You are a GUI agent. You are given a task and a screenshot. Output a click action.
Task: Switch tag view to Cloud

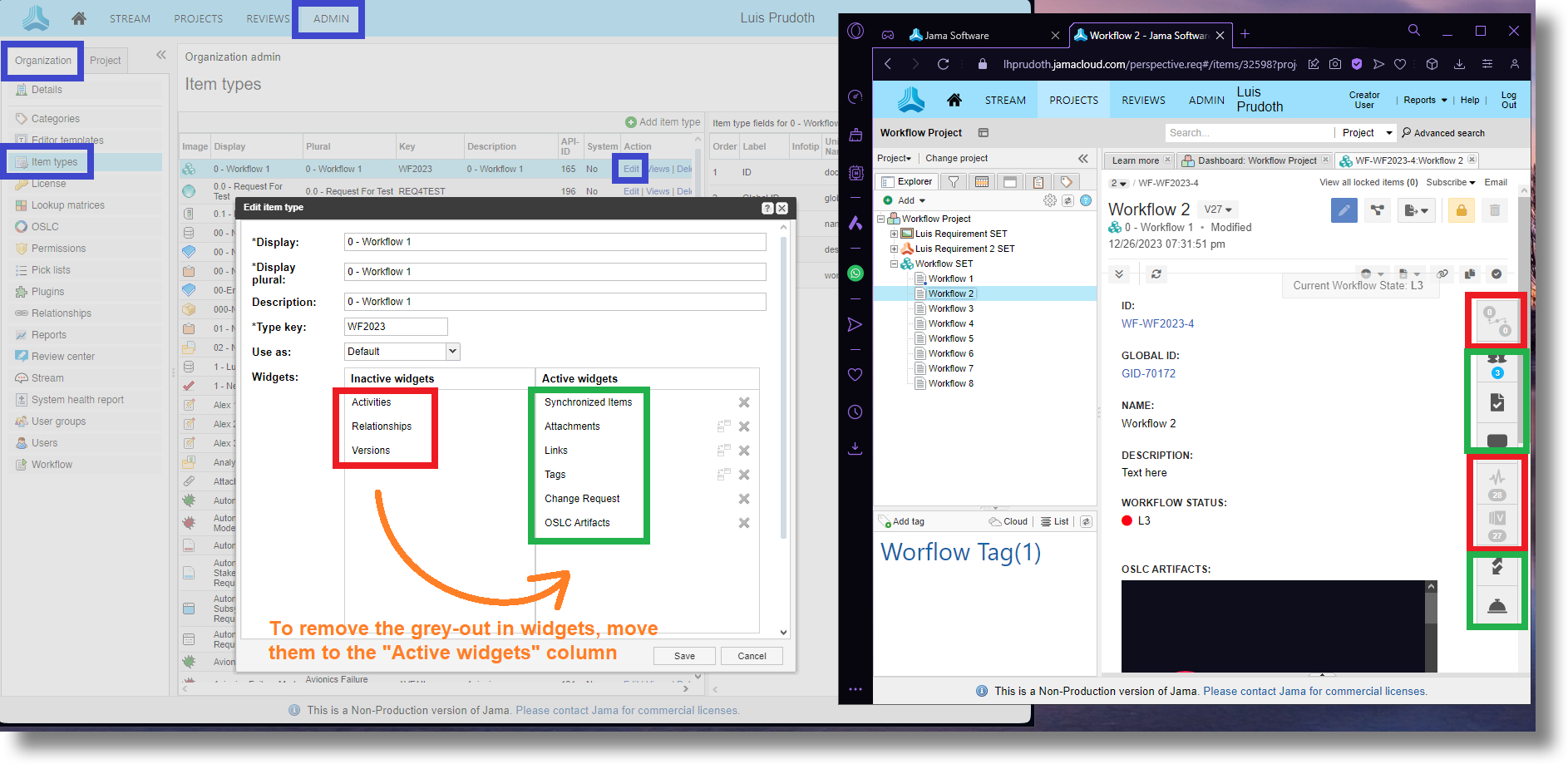tap(1008, 522)
